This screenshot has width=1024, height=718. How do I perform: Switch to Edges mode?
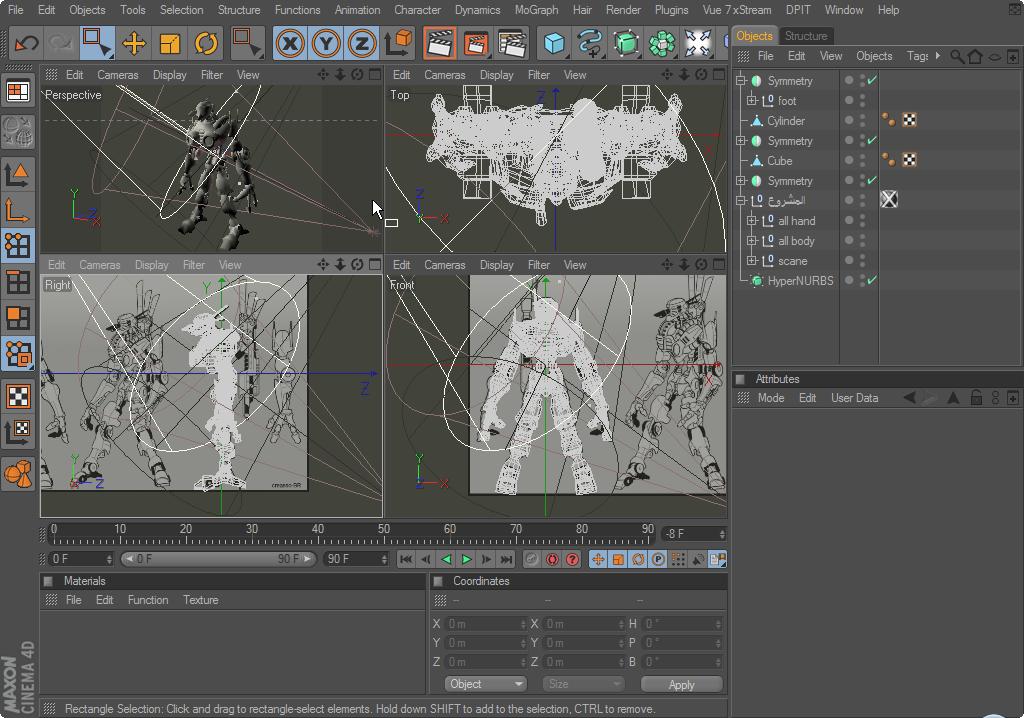[18, 282]
